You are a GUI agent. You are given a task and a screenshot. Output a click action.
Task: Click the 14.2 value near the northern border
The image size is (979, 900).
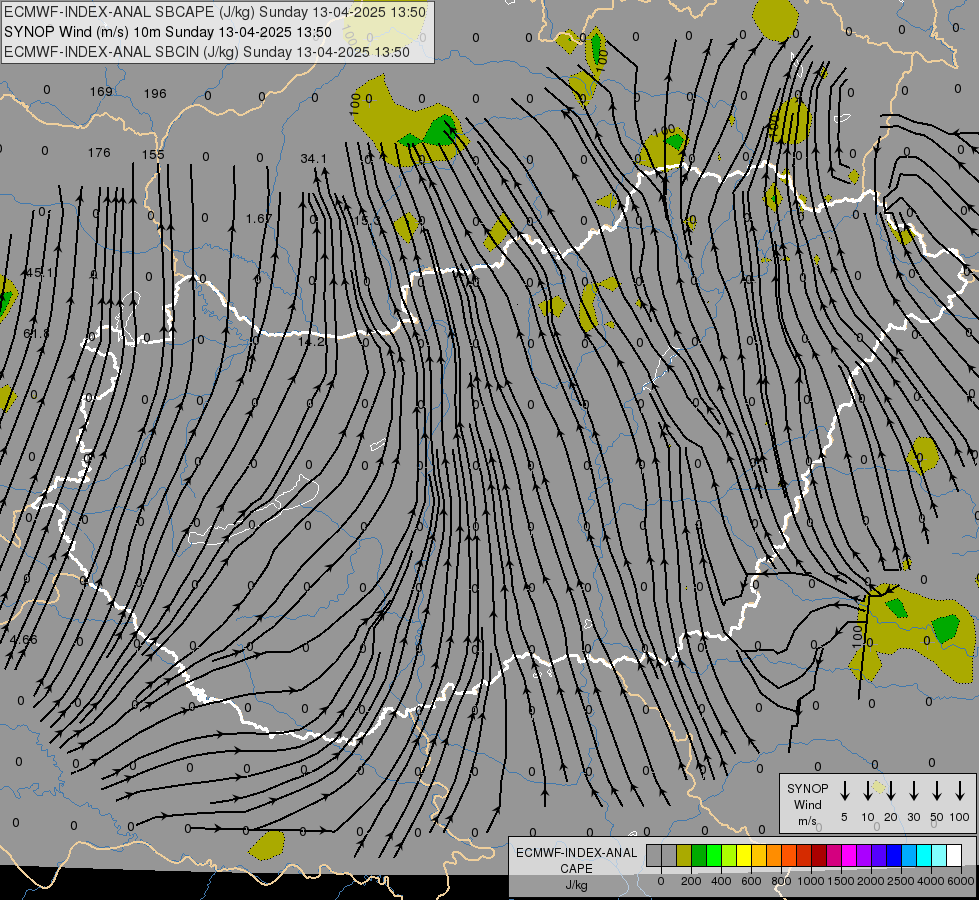(311, 342)
